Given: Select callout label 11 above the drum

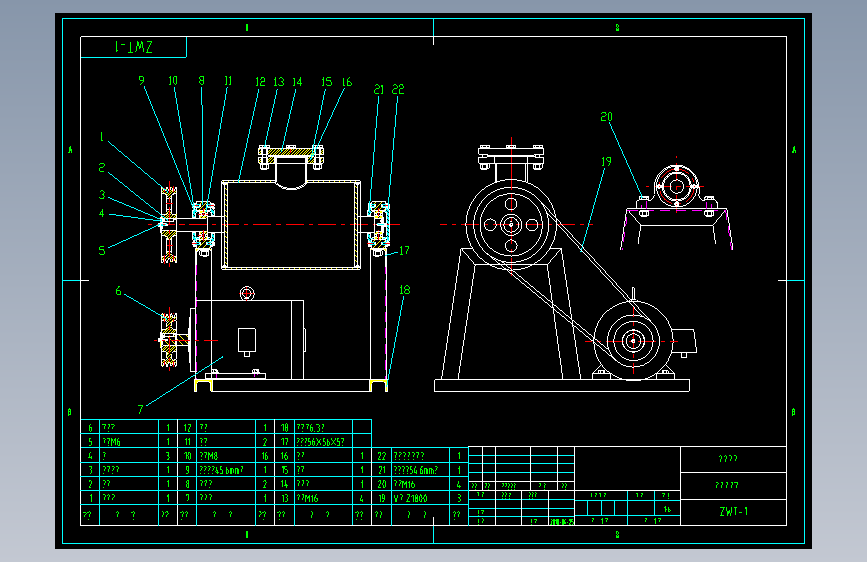Looking at the screenshot, I should (x=228, y=81).
